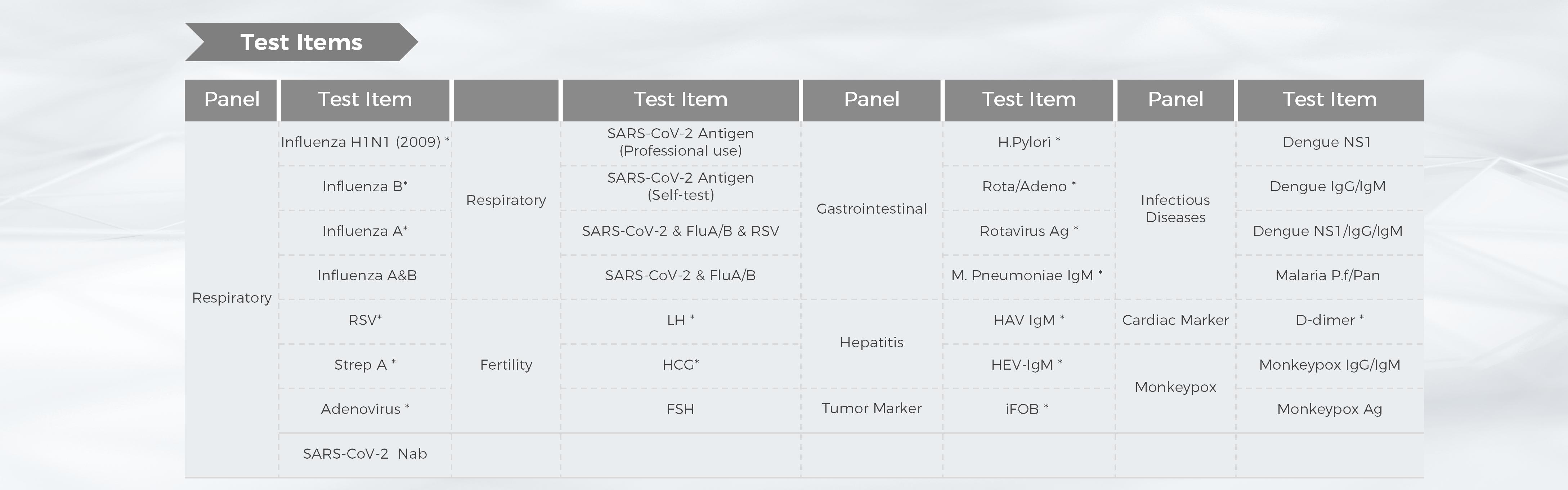Click the H.Pylori test item

pyautogui.click(x=1029, y=142)
